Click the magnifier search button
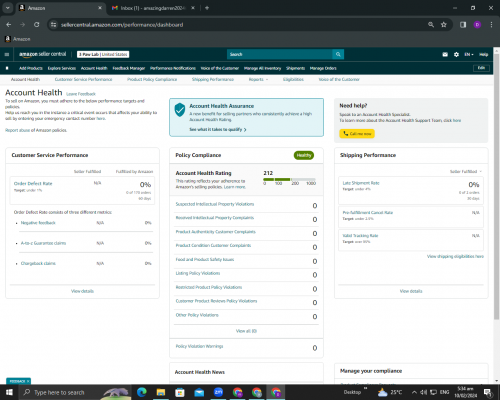 point(338,54)
